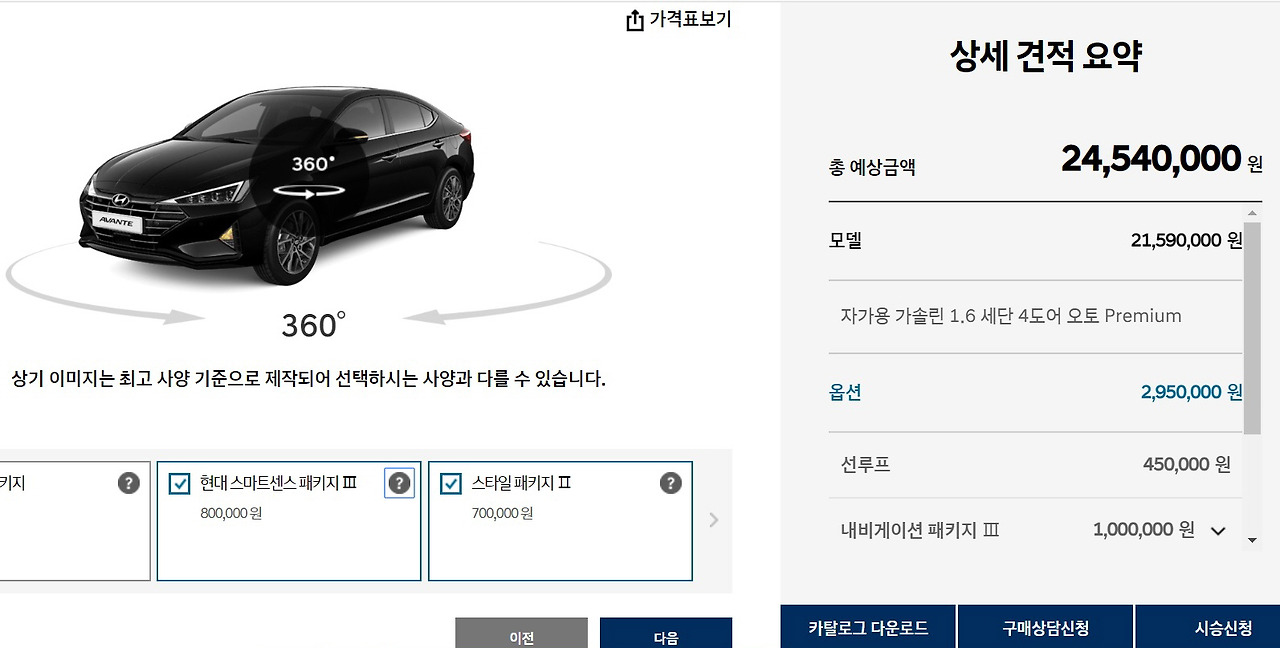Click the 구매상담신청 tab

[1046, 628]
